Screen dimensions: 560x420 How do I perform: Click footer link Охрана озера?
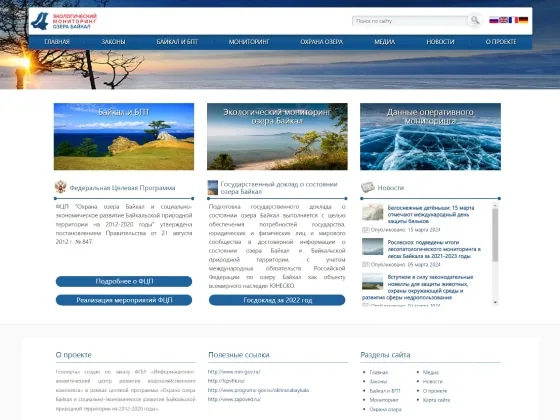385,409
